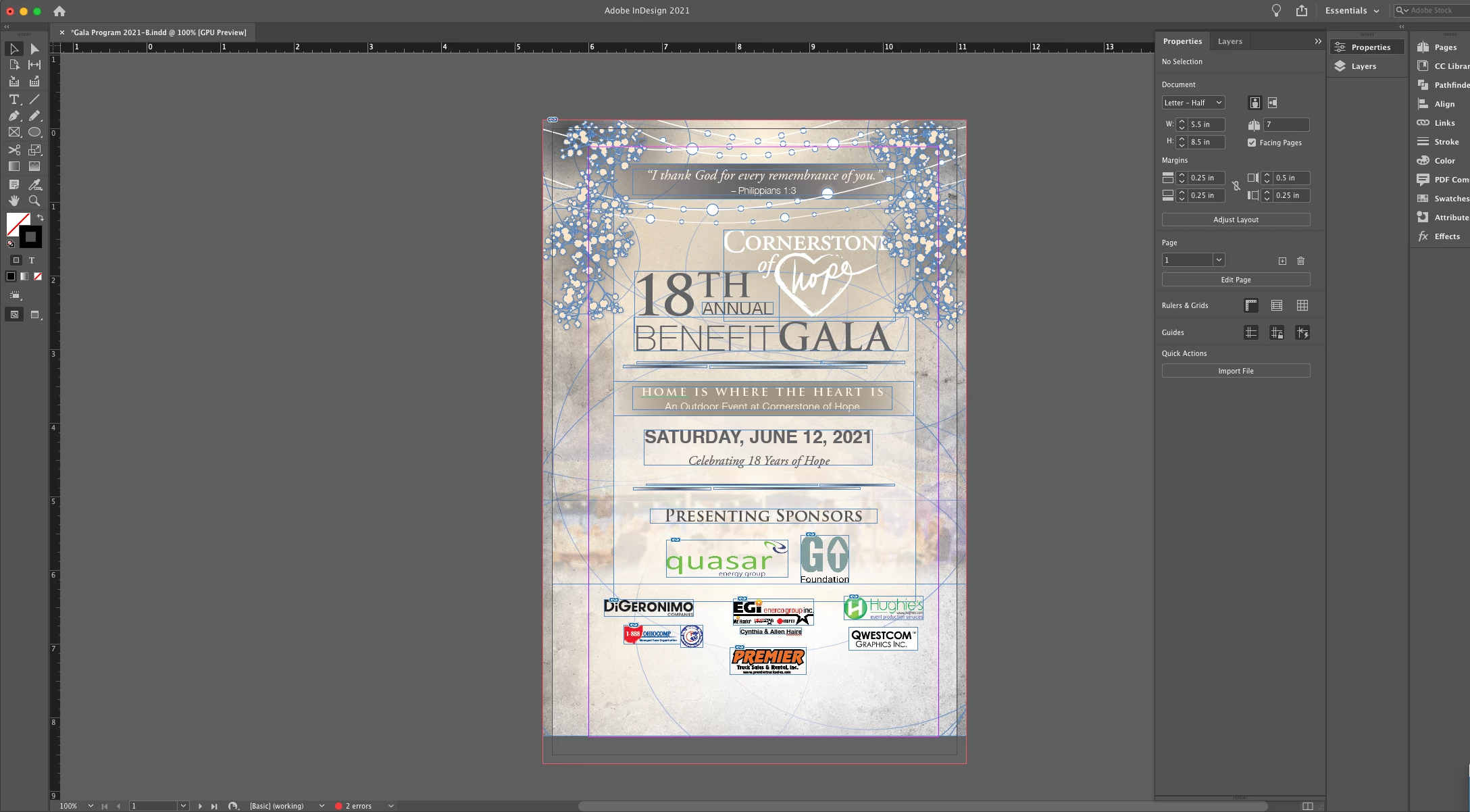Open the Swatches panel icon
The image size is (1470, 812).
1423,199
